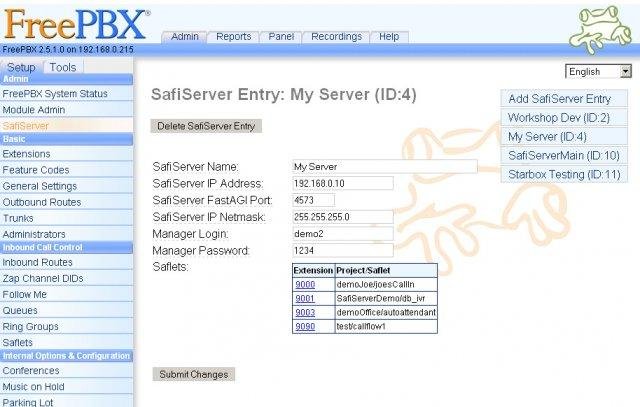The image size is (640, 407).
Task: Open General Settings
Action: tap(67, 186)
